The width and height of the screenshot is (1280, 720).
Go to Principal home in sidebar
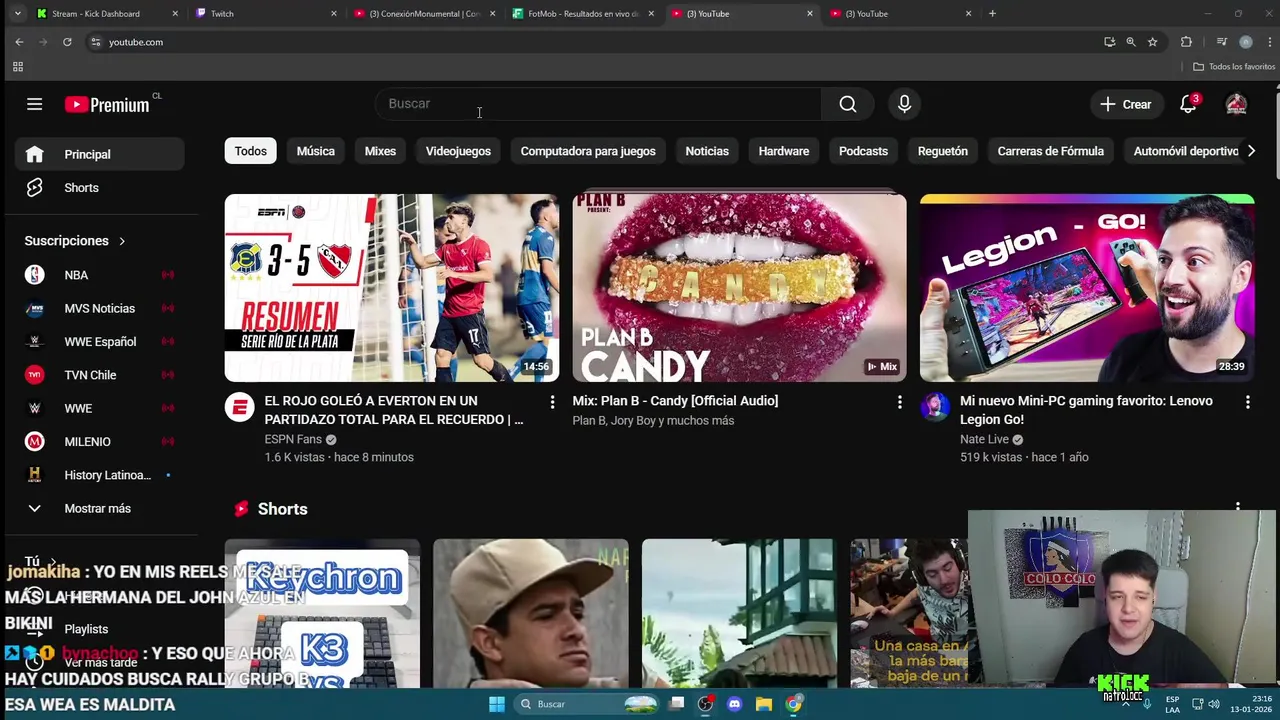(99, 154)
